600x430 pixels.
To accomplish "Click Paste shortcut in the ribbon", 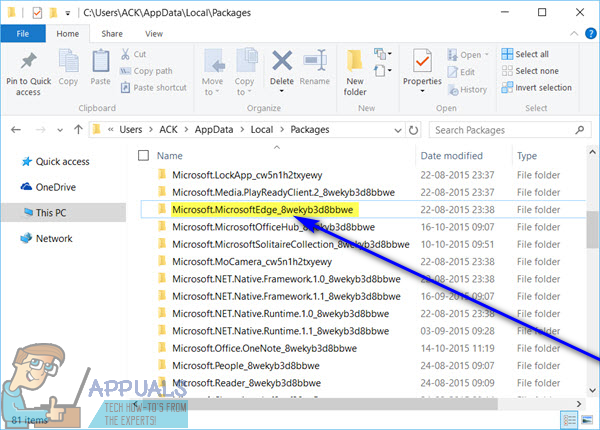I will [x=153, y=88].
